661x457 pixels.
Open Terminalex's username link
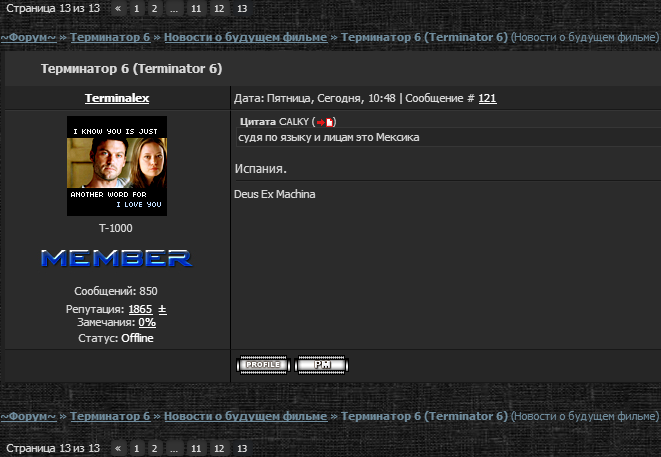[x=117, y=98]
